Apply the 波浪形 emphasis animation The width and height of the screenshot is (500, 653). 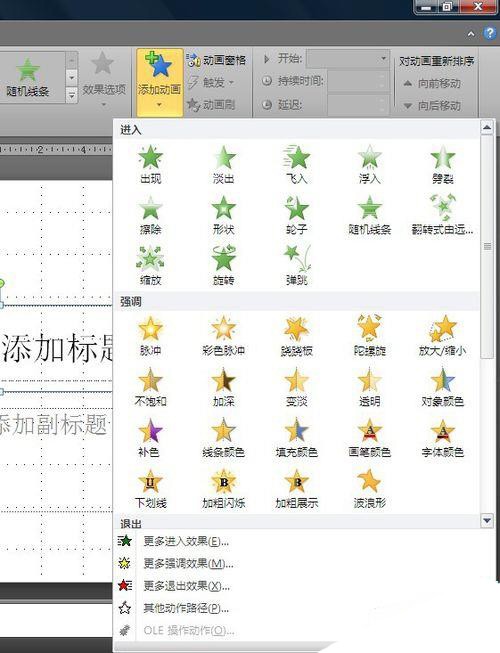(x=369, y=488)
